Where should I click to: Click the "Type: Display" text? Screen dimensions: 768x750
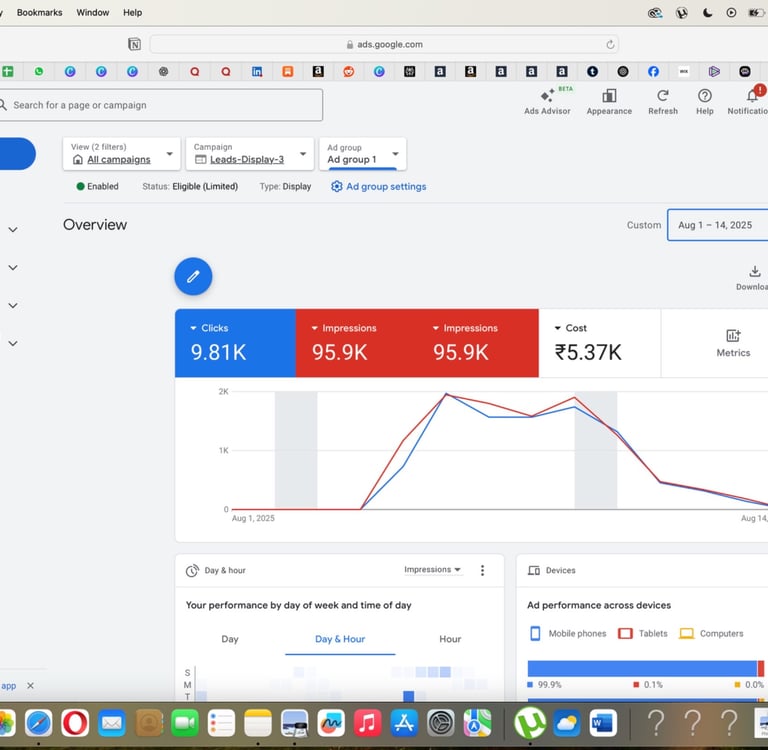pyautogui.click(x=285, y=186)
